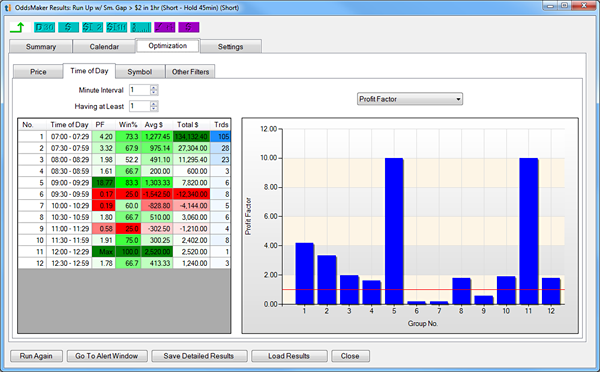The image size is (600, 372).
Task: Click the first cyan dollar-sign icon
Action: pyautogui.click(x=68, y=27)
